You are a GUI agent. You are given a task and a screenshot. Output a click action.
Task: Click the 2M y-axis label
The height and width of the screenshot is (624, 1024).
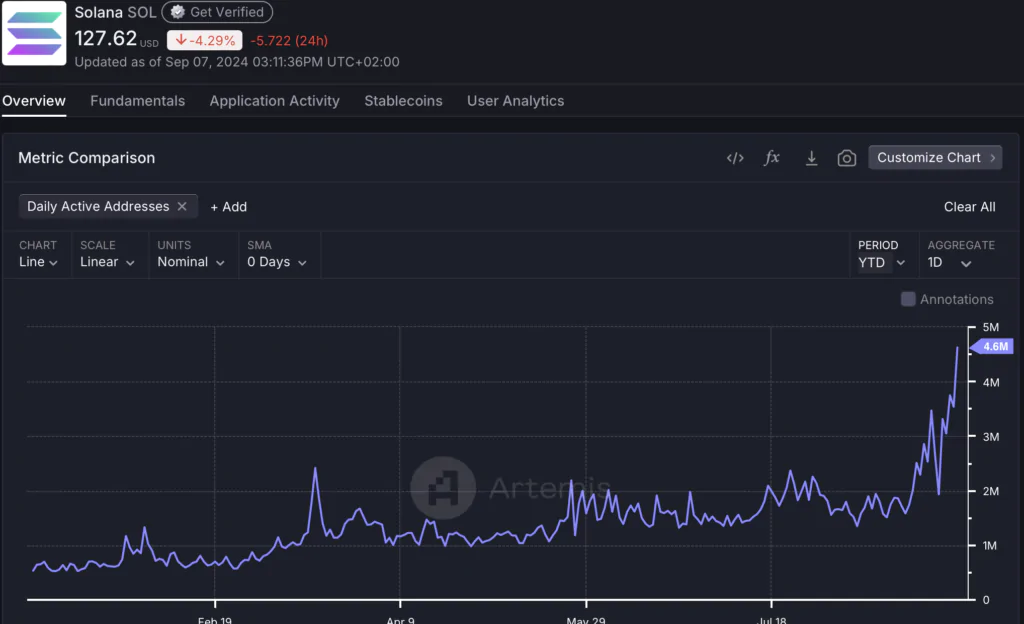click(991, 491)
